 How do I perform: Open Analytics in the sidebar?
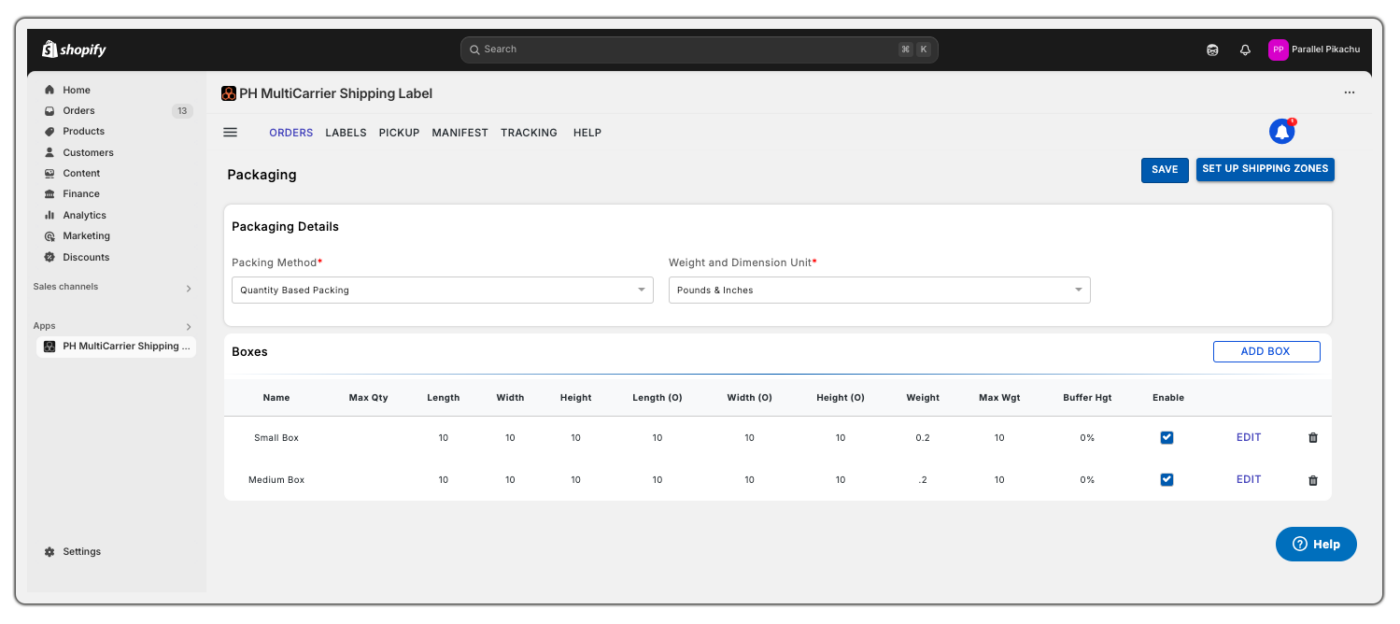point(84,215)
